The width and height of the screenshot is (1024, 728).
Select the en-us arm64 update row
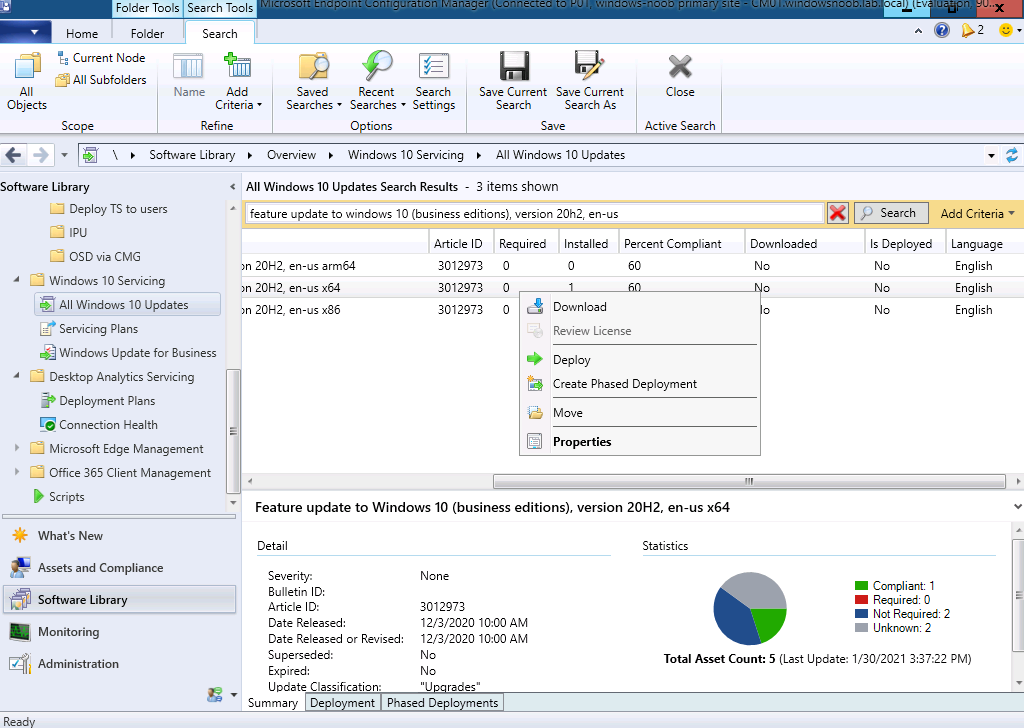point(632,266)
